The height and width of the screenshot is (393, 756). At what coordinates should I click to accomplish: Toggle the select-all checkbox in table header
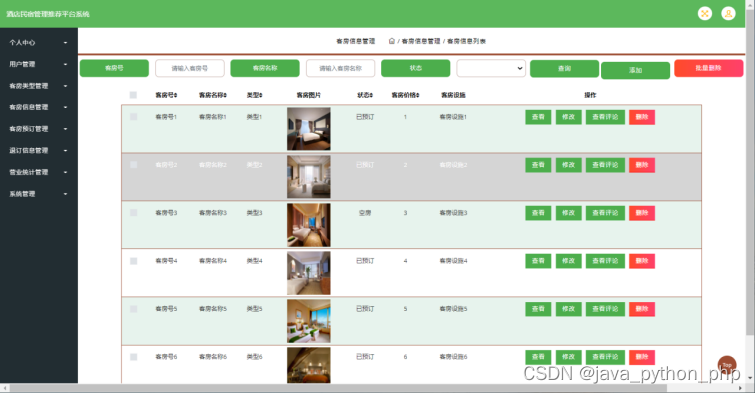[x=133, y=95]
